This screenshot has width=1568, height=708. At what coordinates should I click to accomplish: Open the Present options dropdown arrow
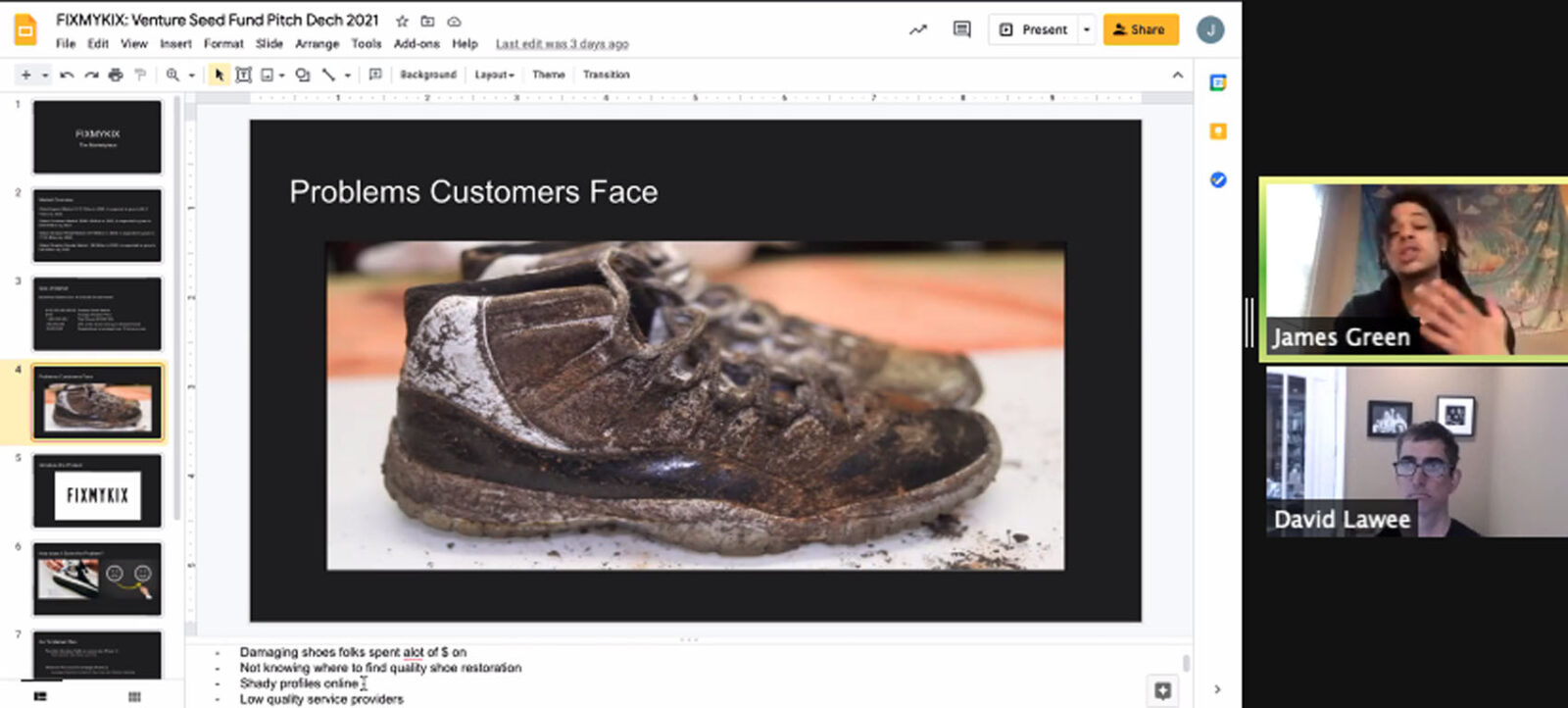(1087, 29)
